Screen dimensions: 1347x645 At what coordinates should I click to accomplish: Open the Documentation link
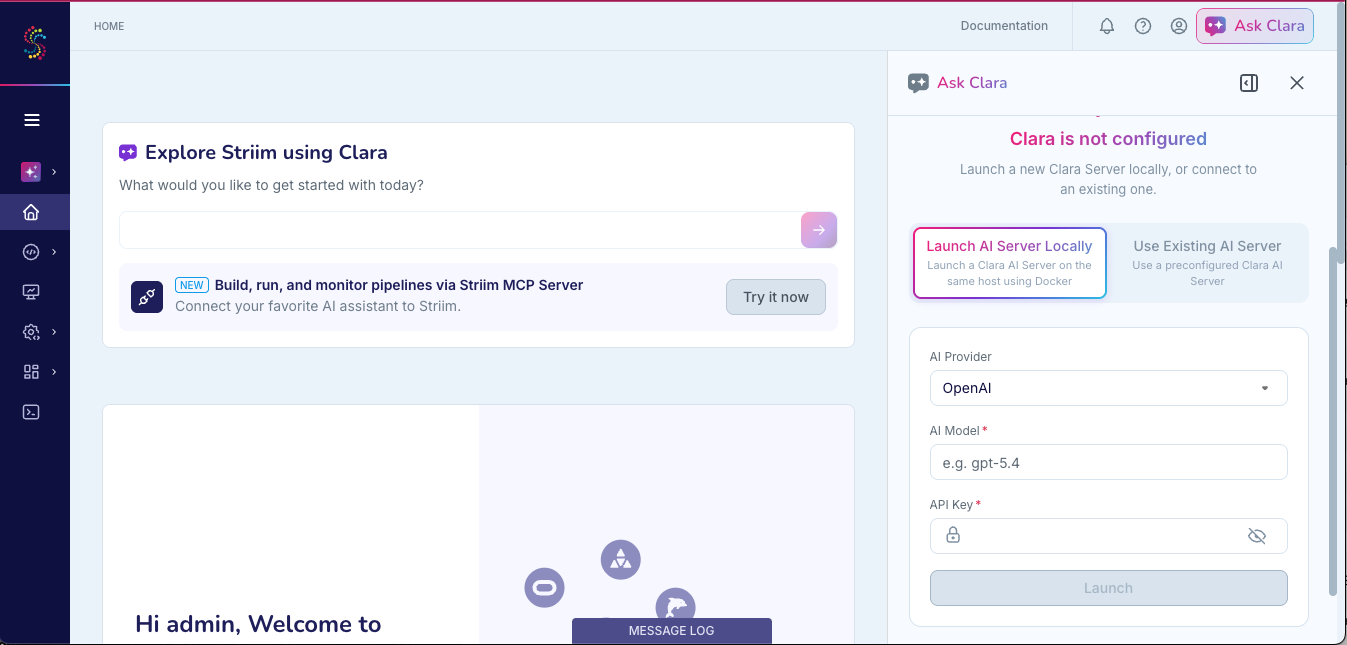[x=1004, y=26]
